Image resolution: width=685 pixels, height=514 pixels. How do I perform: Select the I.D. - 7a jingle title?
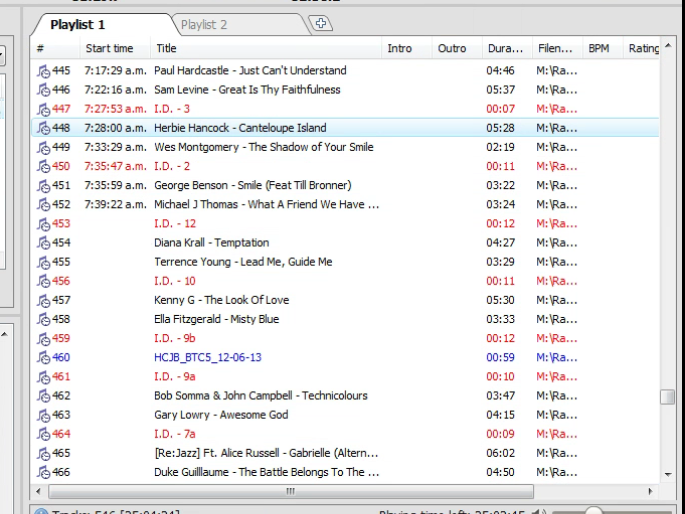pos(175,434)
